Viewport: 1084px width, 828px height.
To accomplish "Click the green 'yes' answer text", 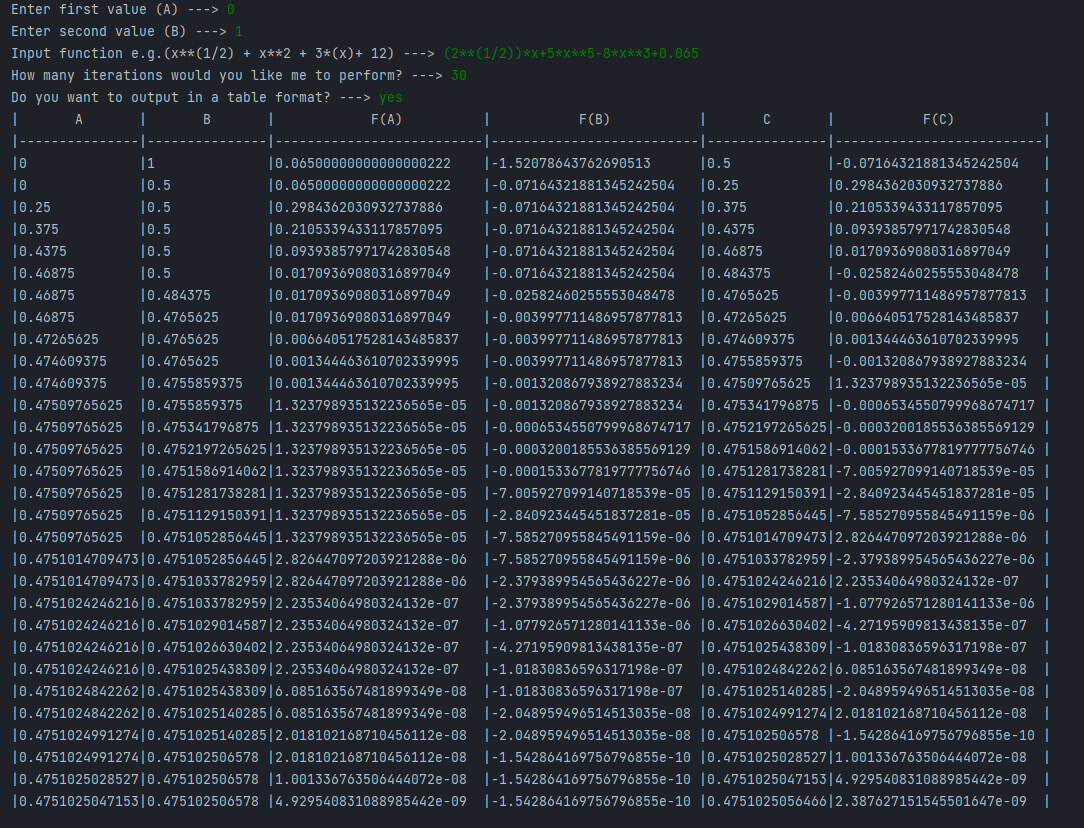I will click(x=391, y=97).
